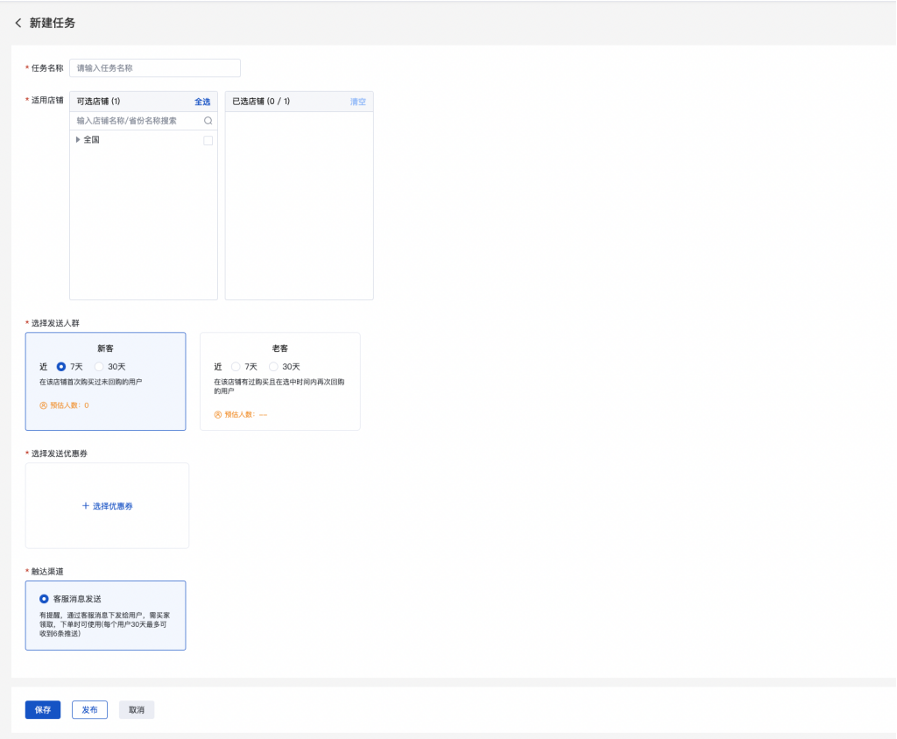Select 30天 radio under 新客
The height and width of the screenshot is (739, 897).
(x=100, y=367)
